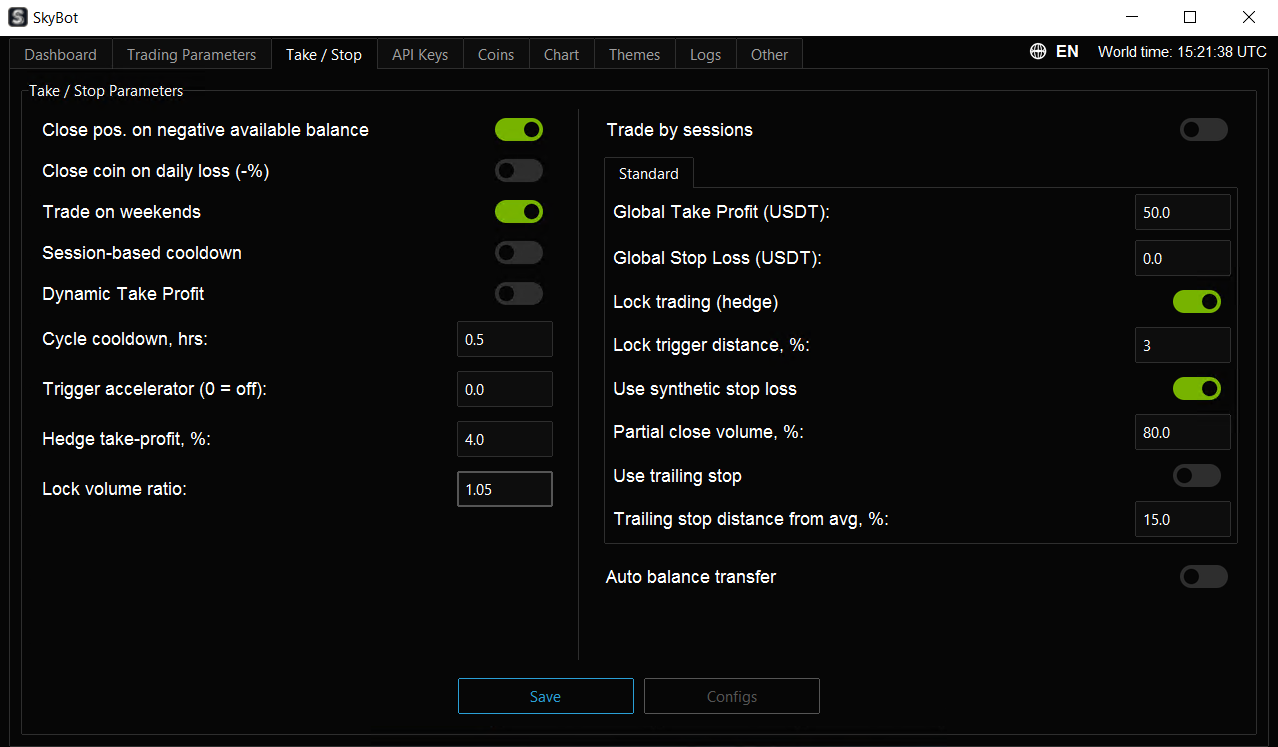This screenshot has height=747, width=1278.
Task: Open the Configs button
Action: click(x=732, y=696)
